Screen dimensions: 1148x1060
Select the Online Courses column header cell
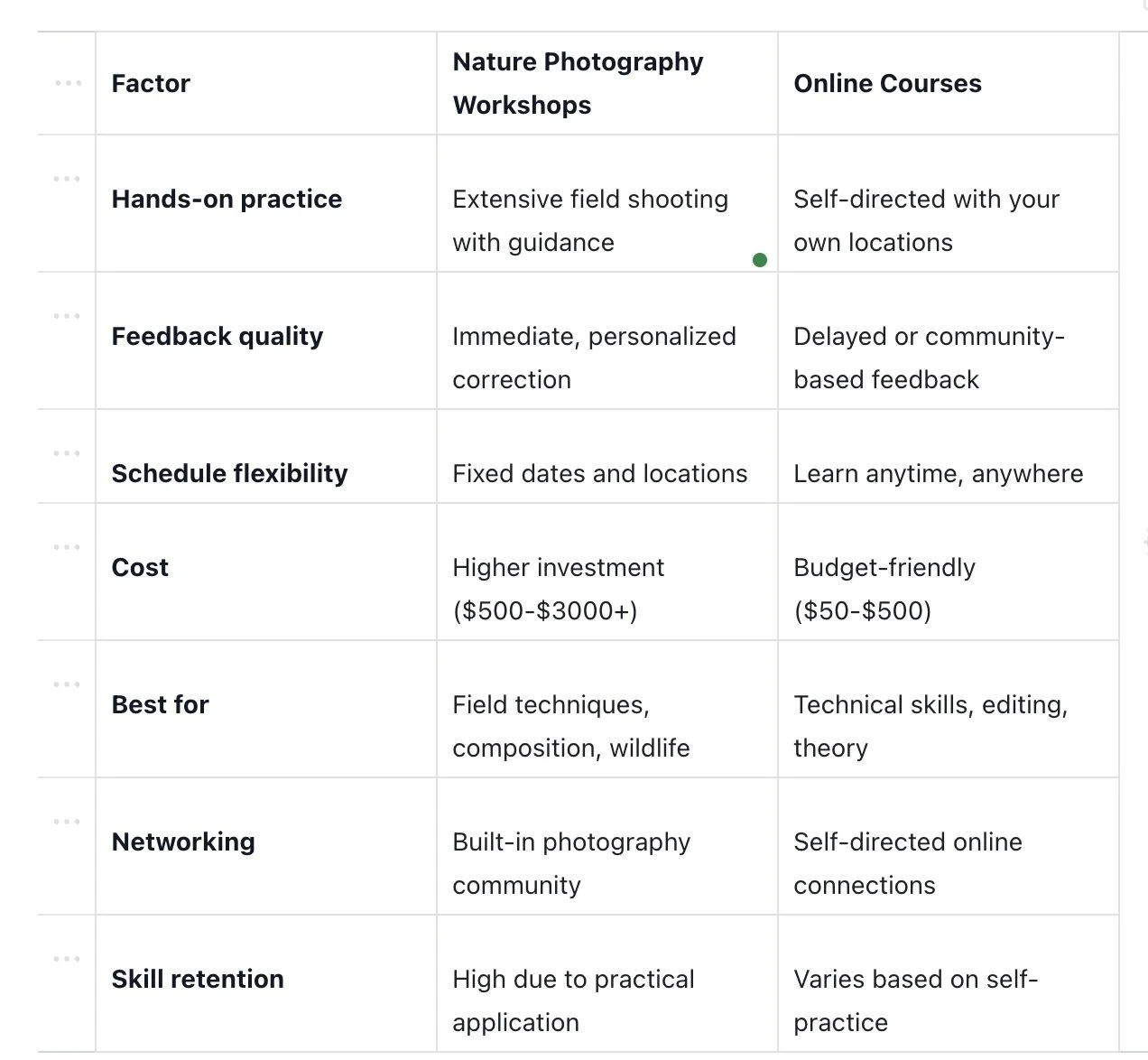(887, 84)
